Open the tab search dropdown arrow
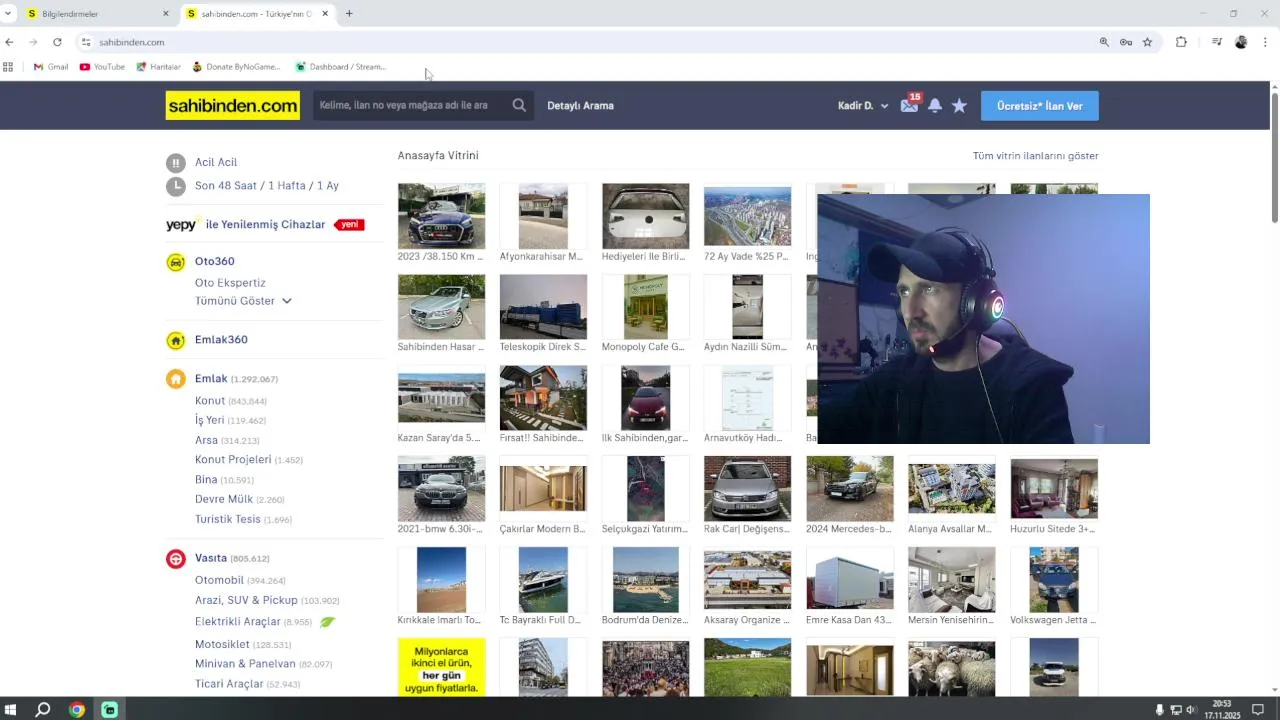The image size is (1280, 720). click(8, 14)
